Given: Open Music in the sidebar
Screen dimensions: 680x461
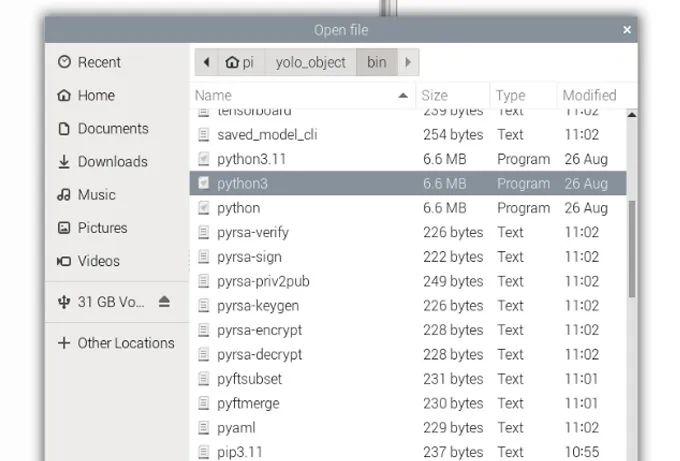Looking at the screenshot, I should 116,195.
